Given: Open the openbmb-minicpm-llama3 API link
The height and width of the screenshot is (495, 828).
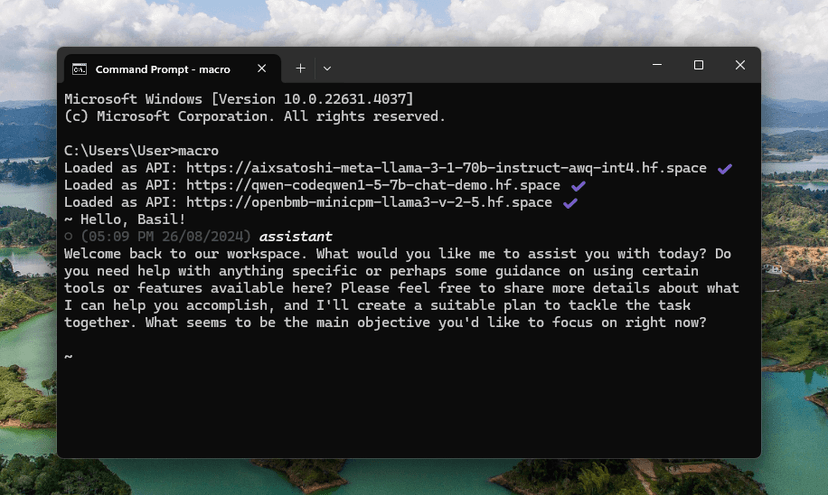Looking at the screenshot, I should (369, 202).
